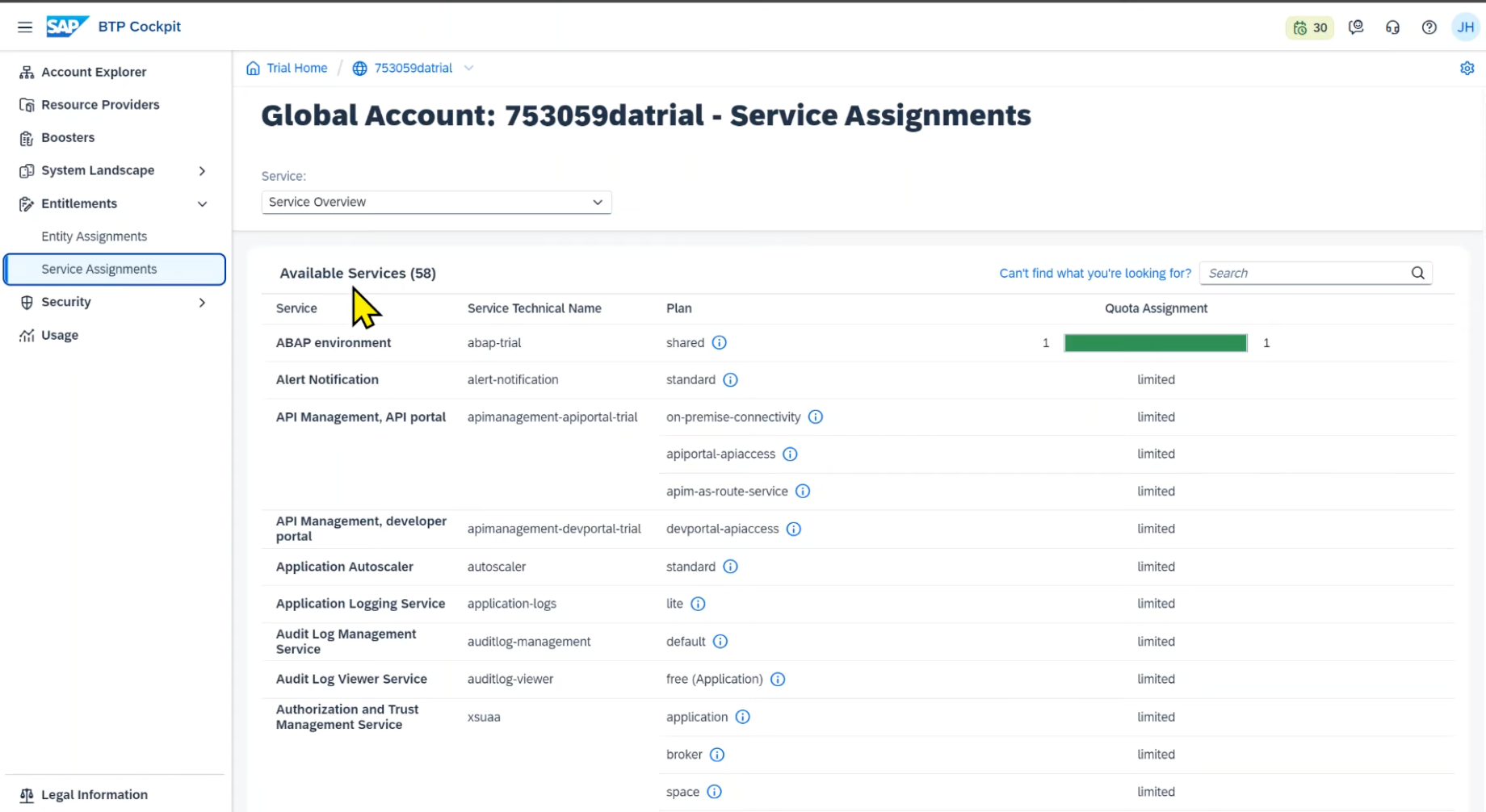Click the xsuaa technical name
The image size is (1486, 812).
click(x=484, y=717)
